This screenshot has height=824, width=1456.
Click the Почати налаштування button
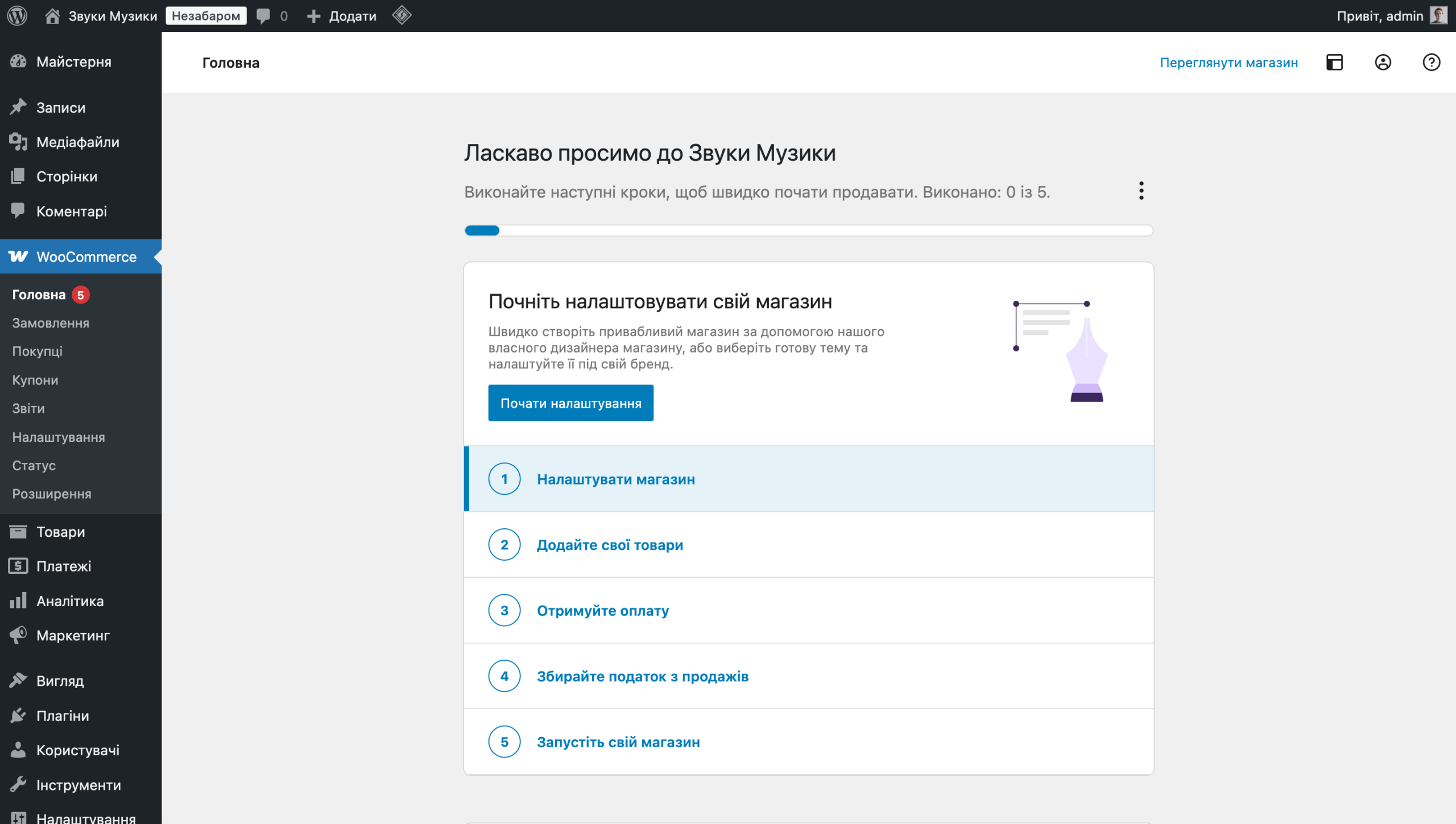570,403
